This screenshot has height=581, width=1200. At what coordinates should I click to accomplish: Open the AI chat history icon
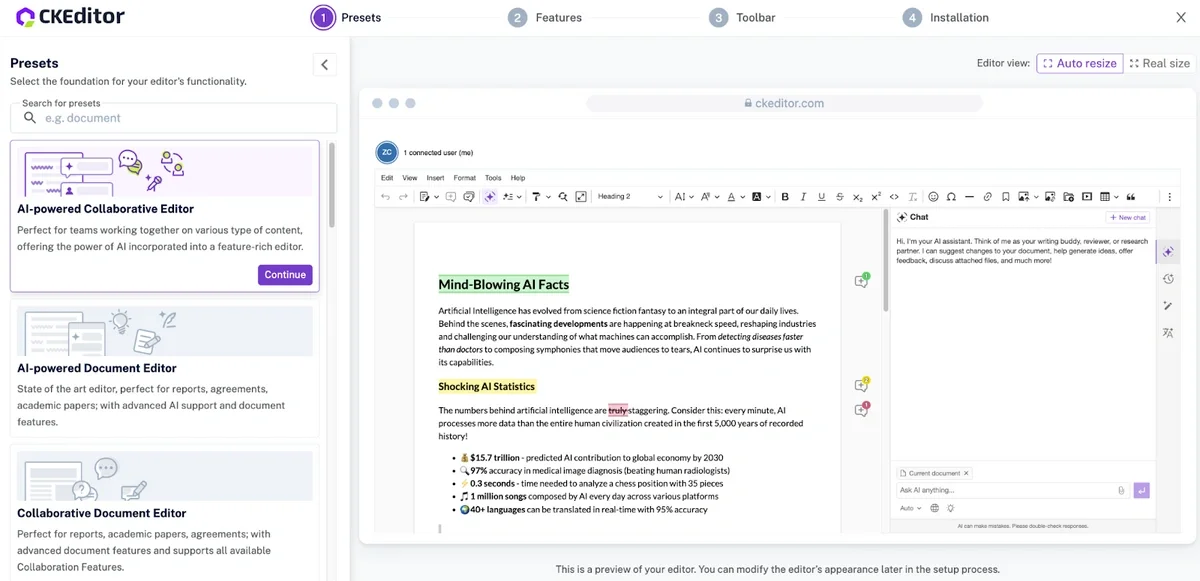click(x=1168, y=279)
